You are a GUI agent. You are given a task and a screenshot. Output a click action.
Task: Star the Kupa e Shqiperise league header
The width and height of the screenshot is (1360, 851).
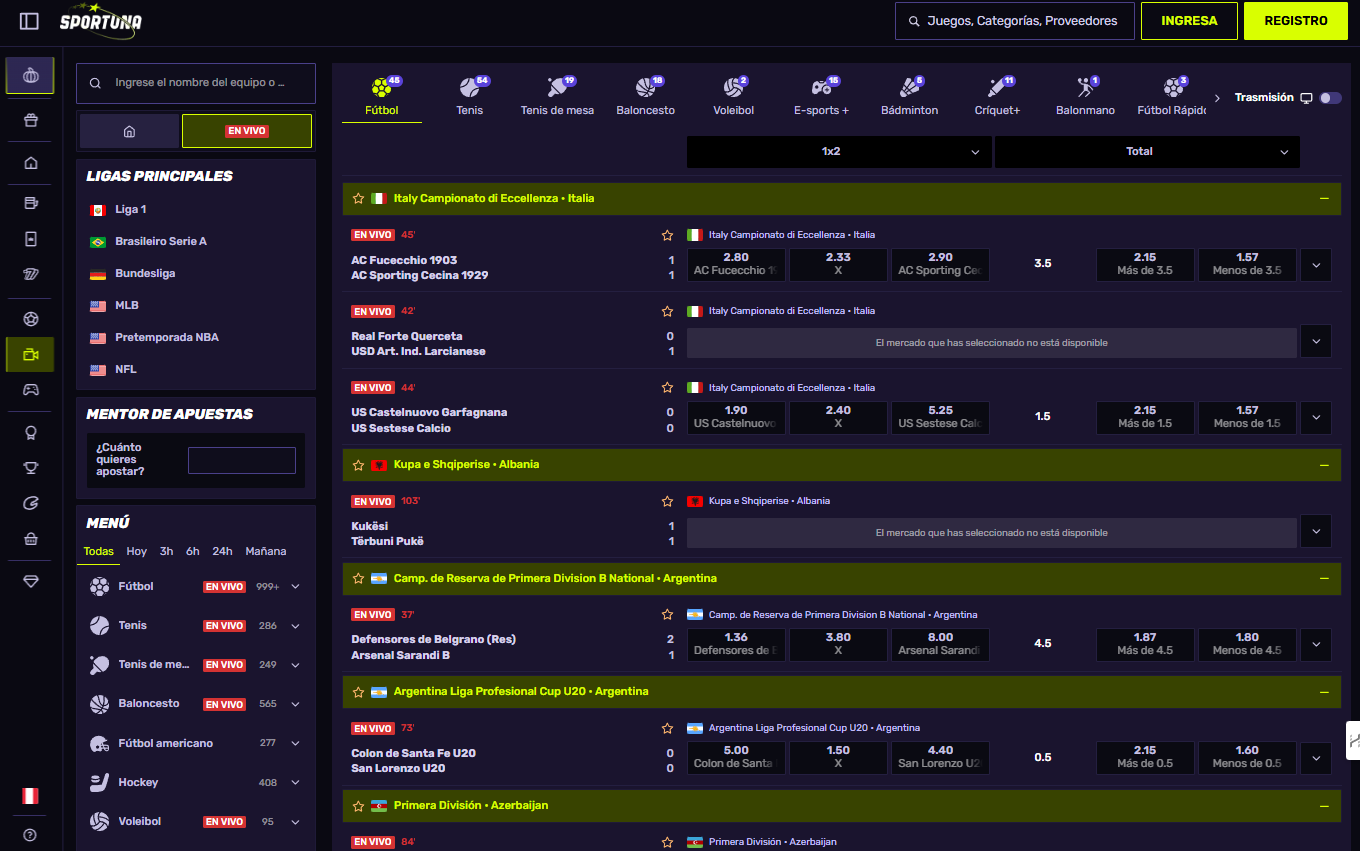pyautogui.click(x=358, y=465)
